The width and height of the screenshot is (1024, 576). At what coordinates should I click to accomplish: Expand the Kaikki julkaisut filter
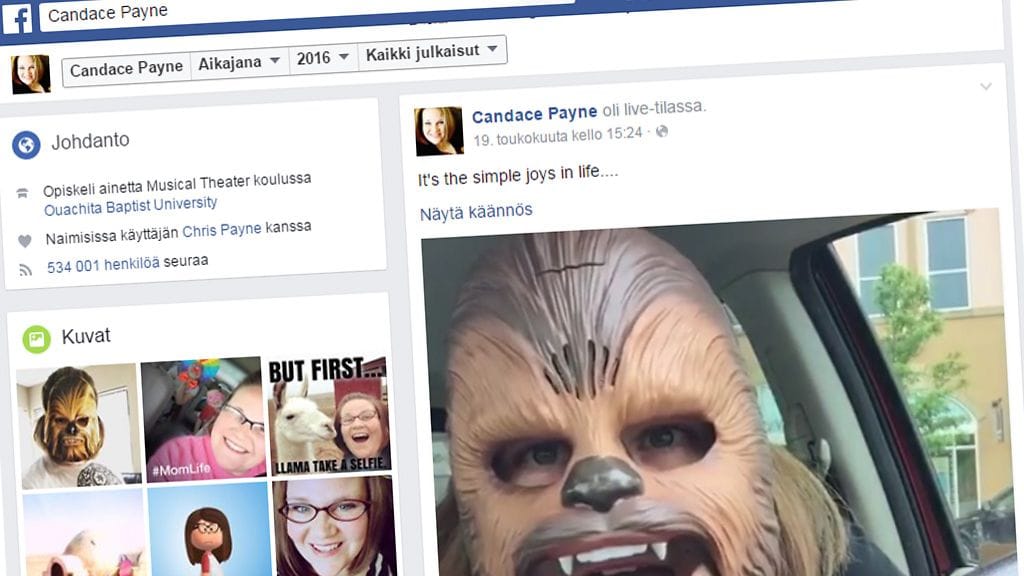click(432, 53)
